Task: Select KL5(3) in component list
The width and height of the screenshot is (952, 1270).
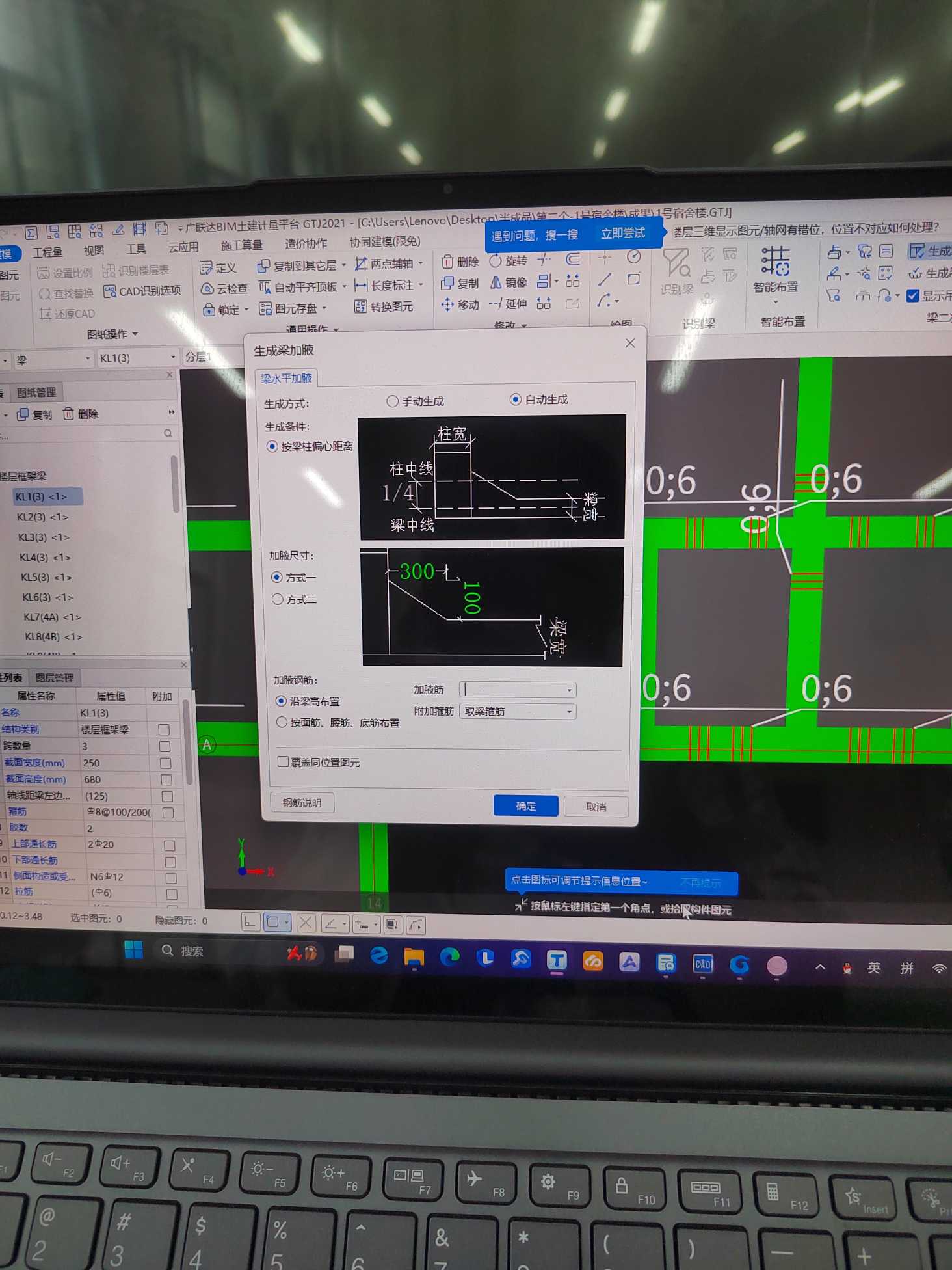Action: pyautogui.click(x=47, y=577)
